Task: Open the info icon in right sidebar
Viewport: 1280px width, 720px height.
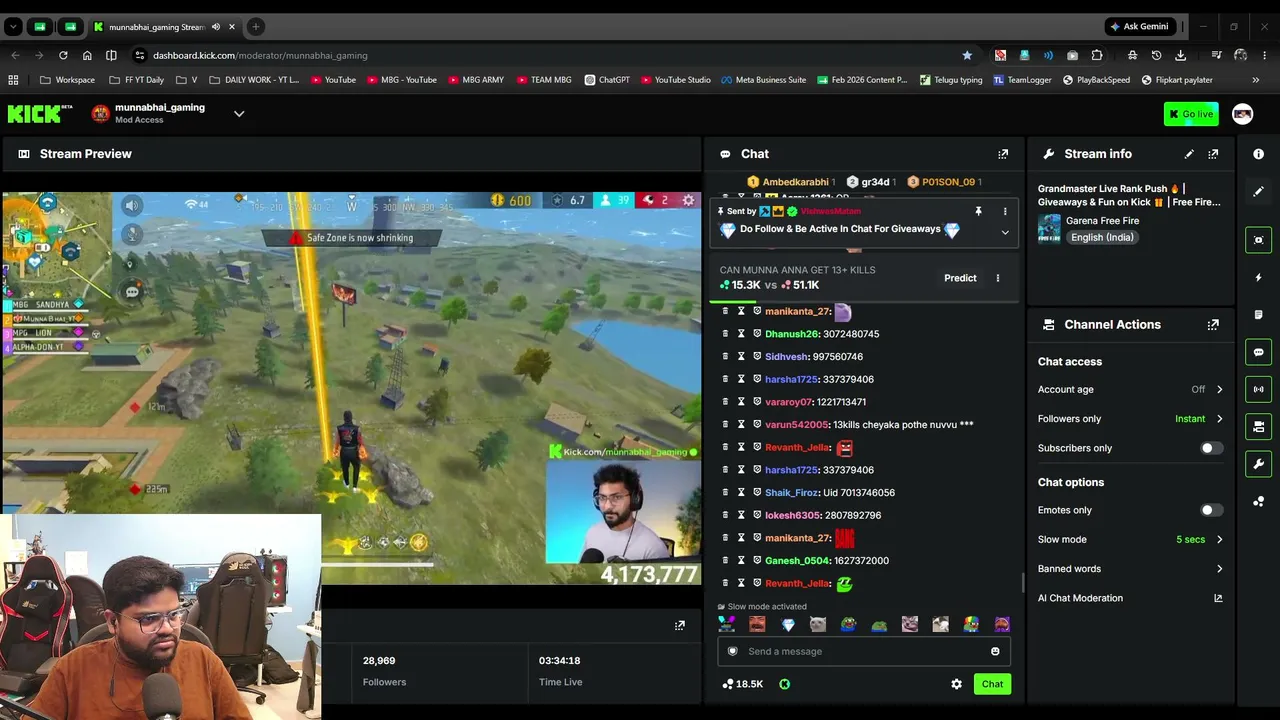Action: [x=1258, y=154]
